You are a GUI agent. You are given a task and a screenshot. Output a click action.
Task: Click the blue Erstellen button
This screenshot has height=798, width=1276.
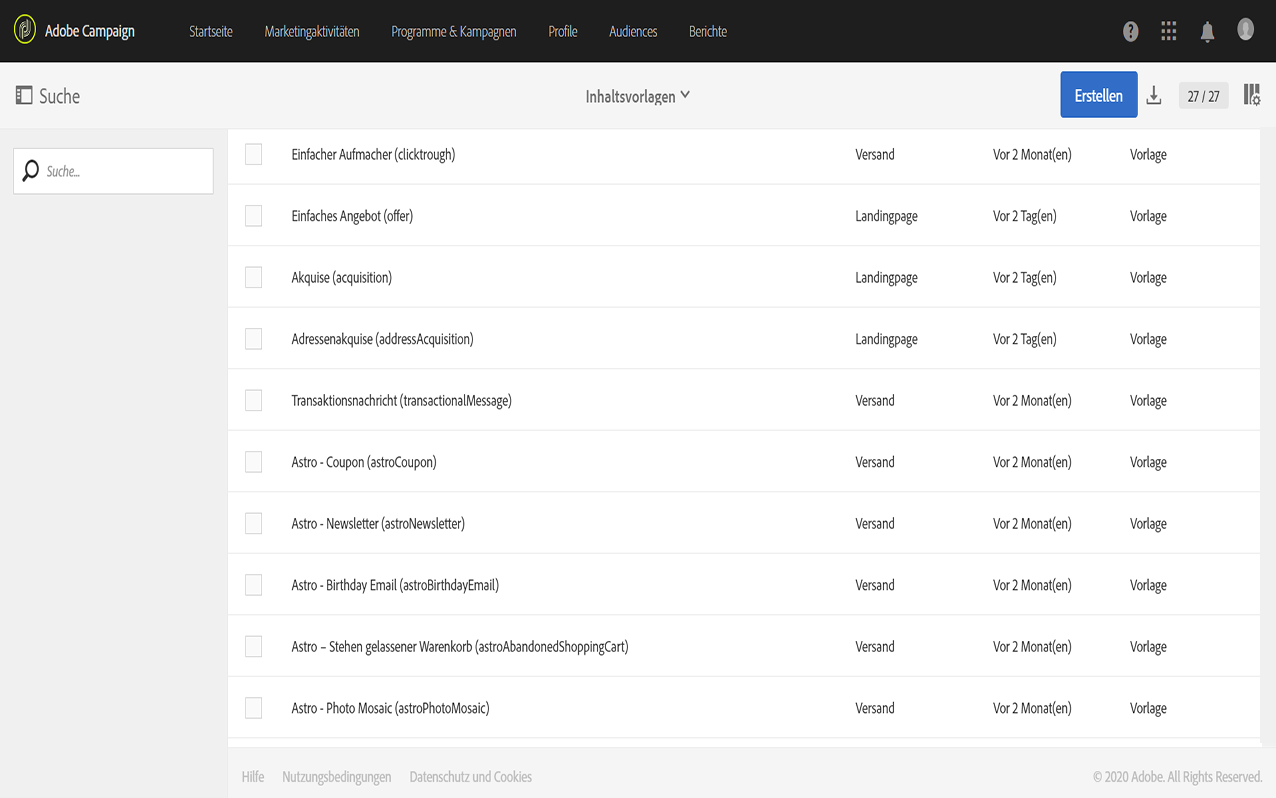tap(1098, 95)
